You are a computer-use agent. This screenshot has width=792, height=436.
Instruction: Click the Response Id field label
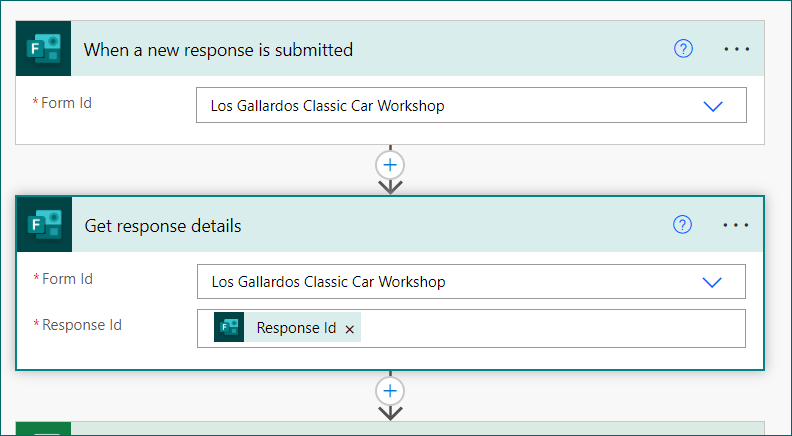82,325
